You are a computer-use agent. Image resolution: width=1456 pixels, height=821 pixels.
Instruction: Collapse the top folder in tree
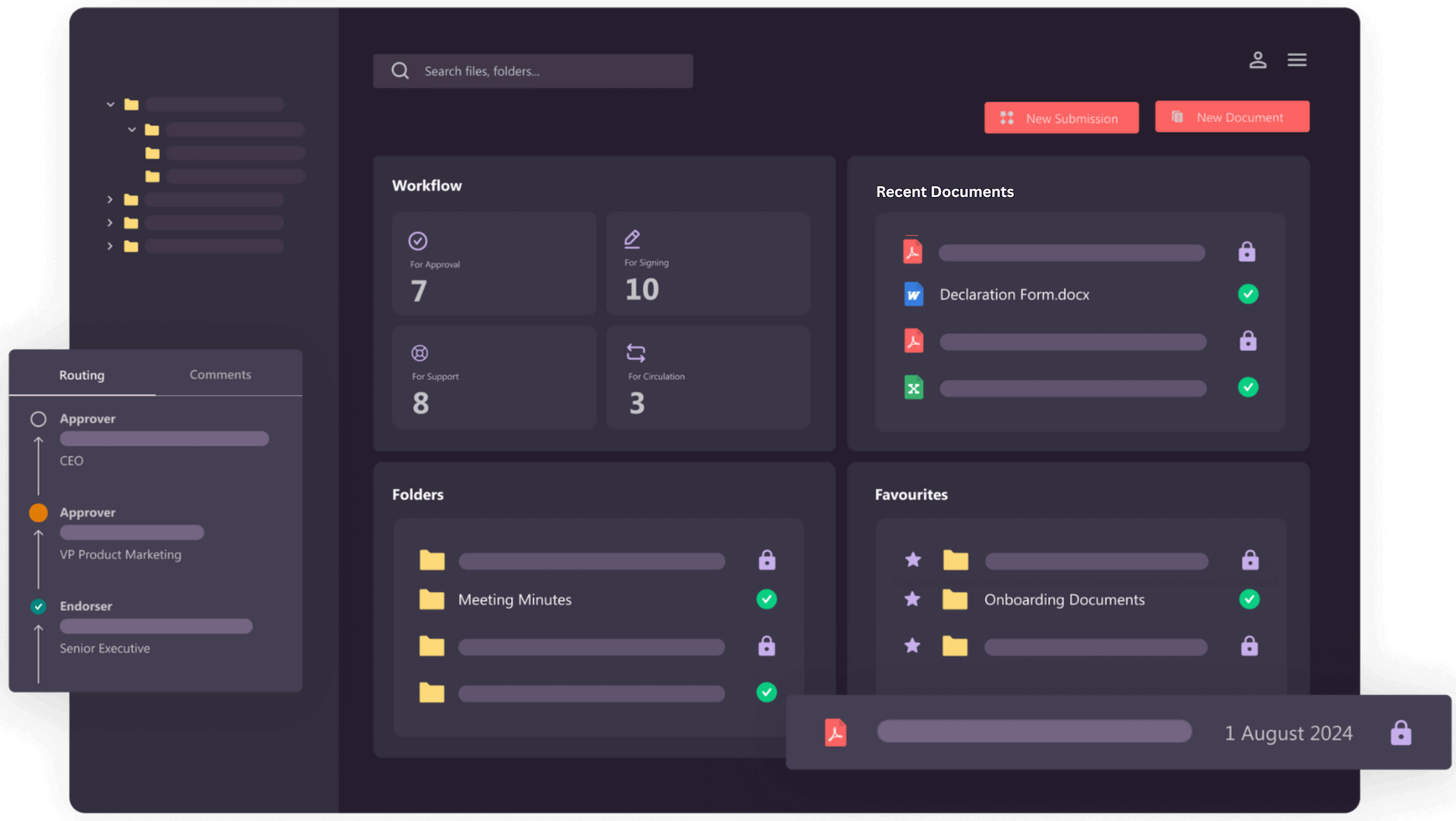pos(111,105)
